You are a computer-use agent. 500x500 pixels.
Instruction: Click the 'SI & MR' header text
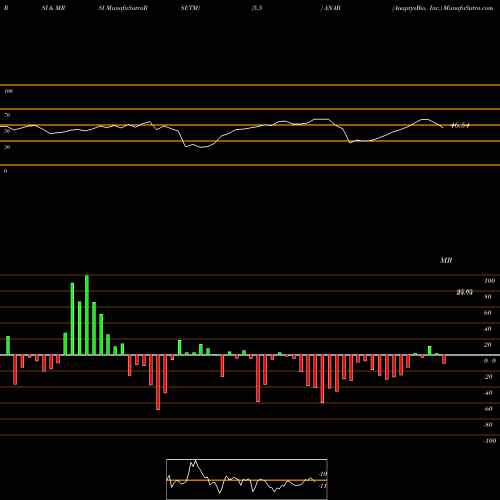coord(53,8)
